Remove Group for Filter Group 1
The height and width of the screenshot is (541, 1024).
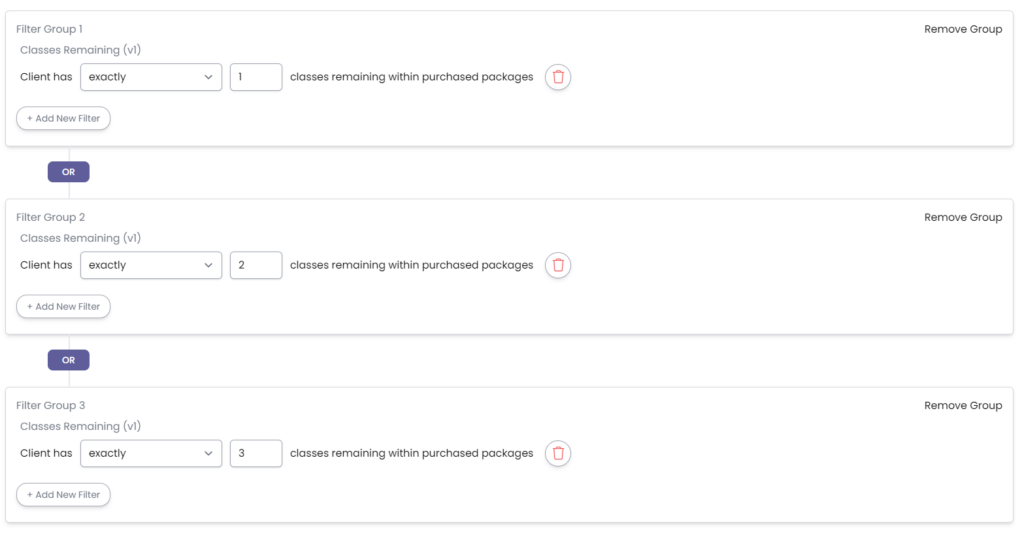962,29
